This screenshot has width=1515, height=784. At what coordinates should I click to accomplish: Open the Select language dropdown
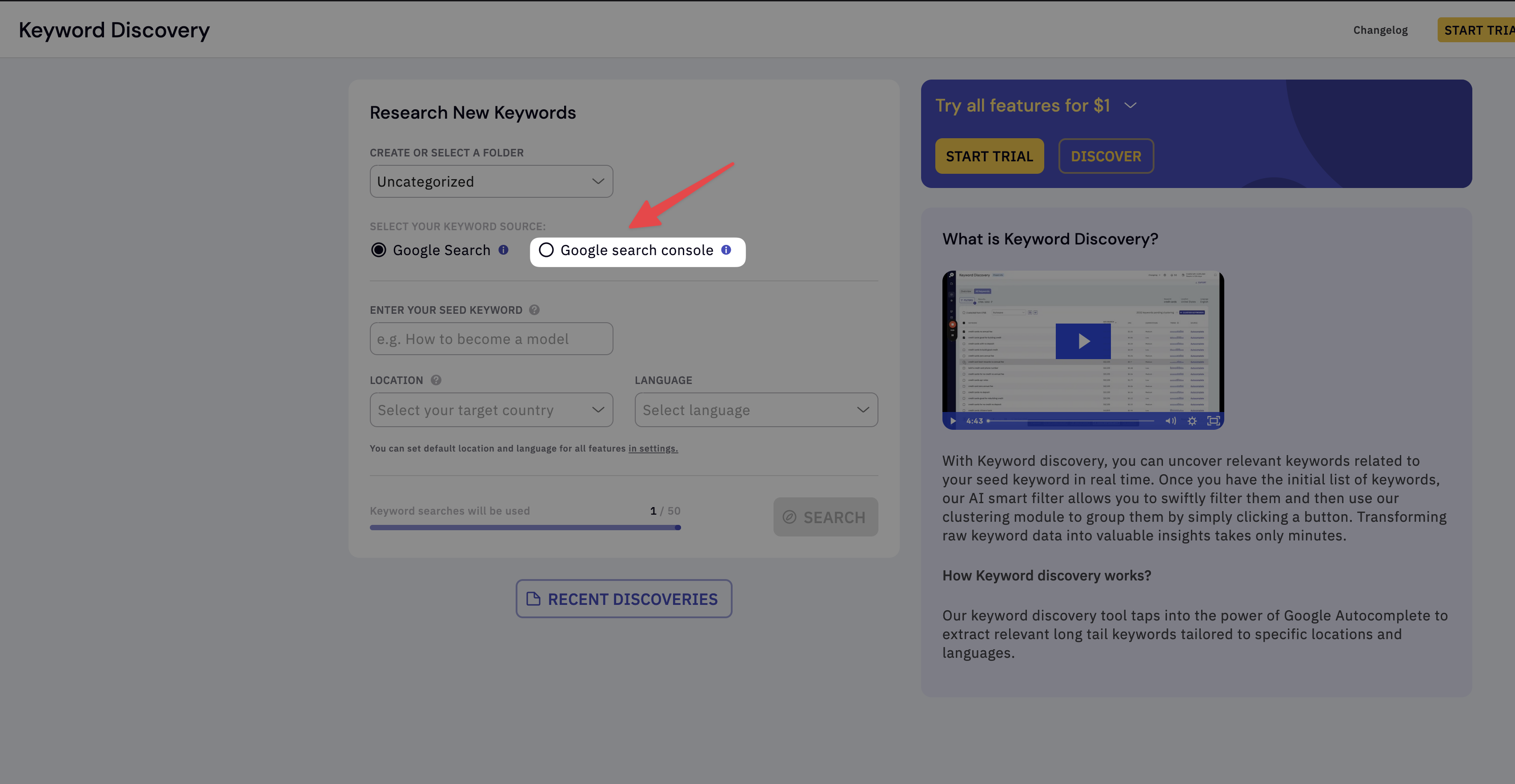pos(756,410)
